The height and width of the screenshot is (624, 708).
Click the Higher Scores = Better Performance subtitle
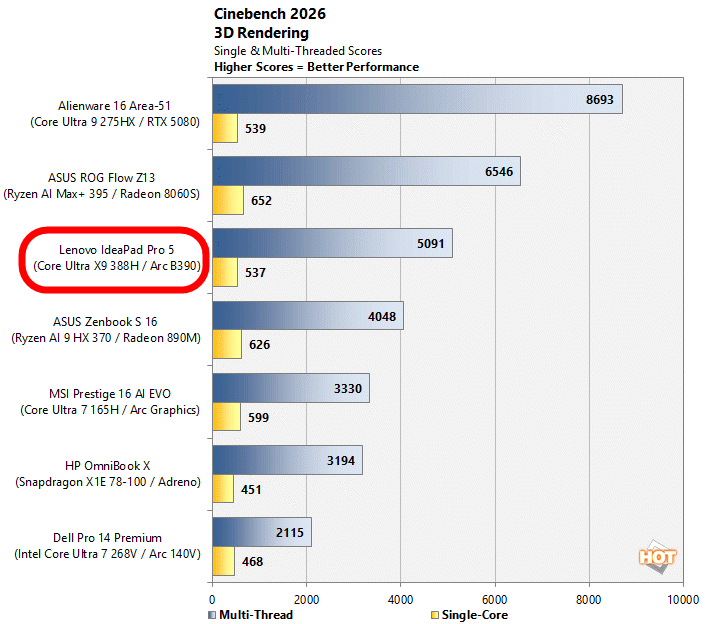pyautogui.click(x=316, y=67)
